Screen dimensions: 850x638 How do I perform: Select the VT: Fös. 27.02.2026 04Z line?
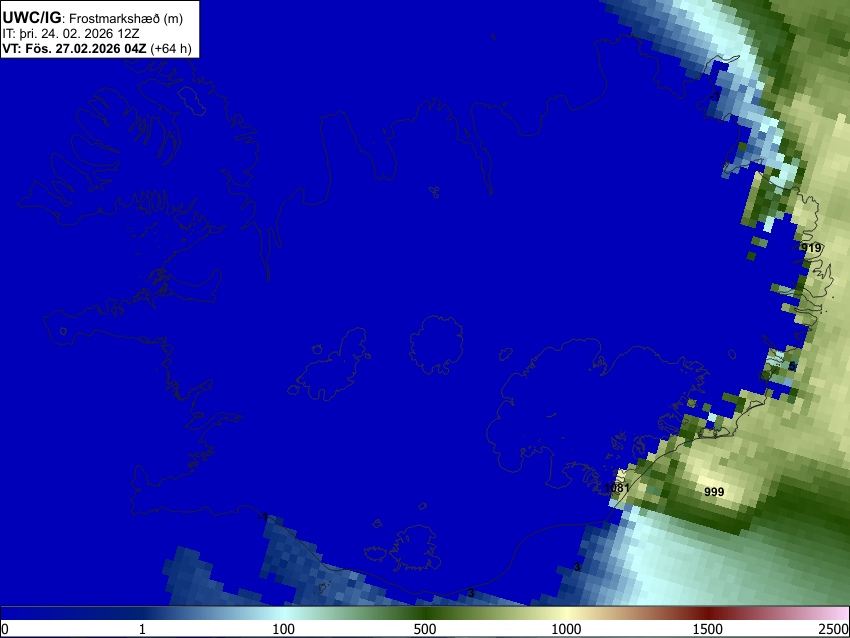[97, 49]
